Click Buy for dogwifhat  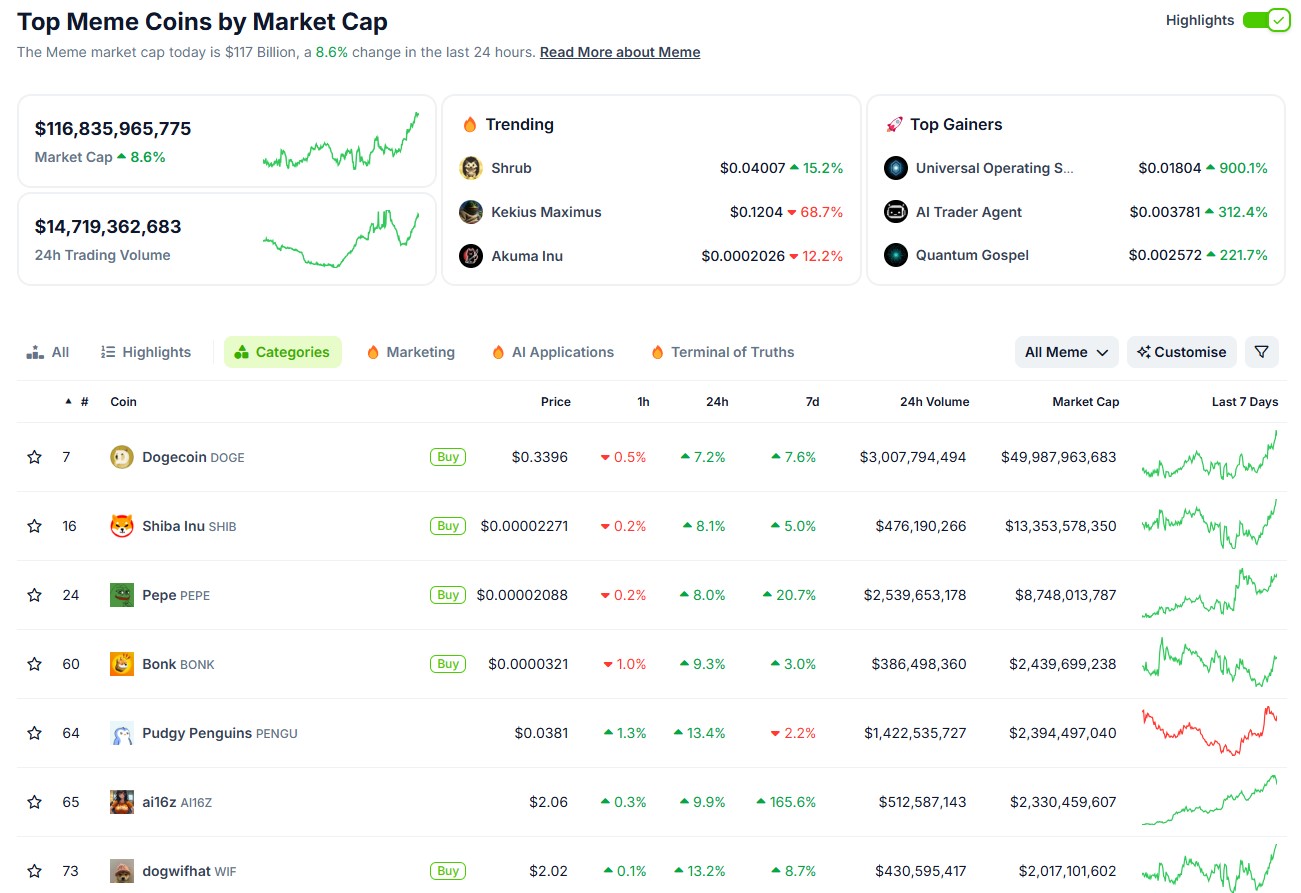[x=448, y=871]
